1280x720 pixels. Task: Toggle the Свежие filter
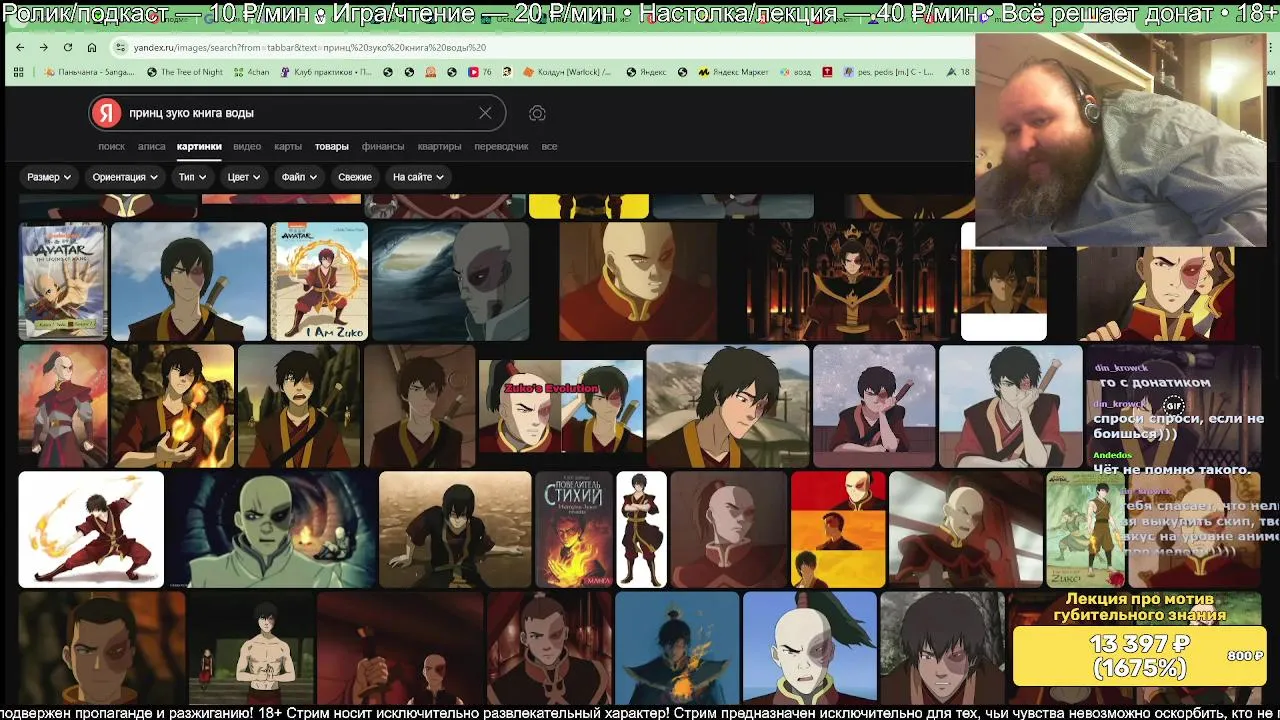tap(355, 177)
